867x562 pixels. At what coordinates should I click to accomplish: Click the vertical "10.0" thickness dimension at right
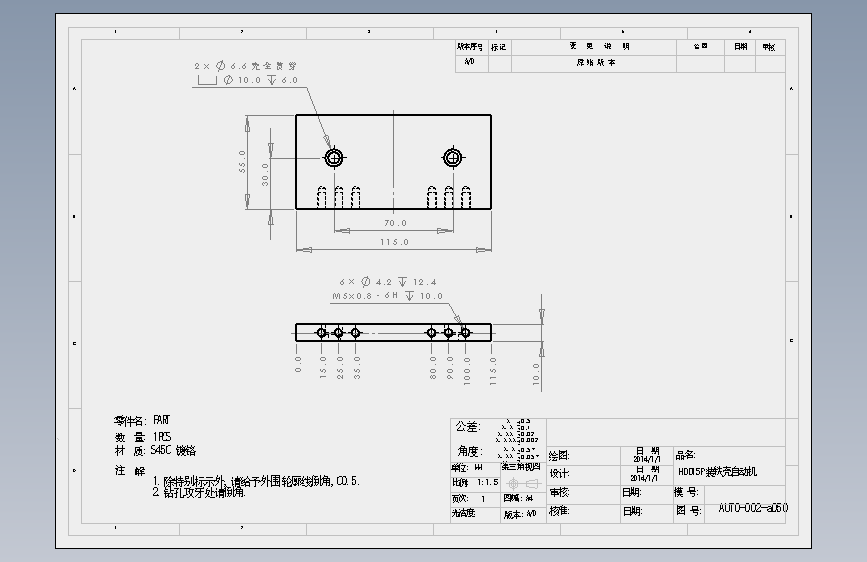pos(535,373)
